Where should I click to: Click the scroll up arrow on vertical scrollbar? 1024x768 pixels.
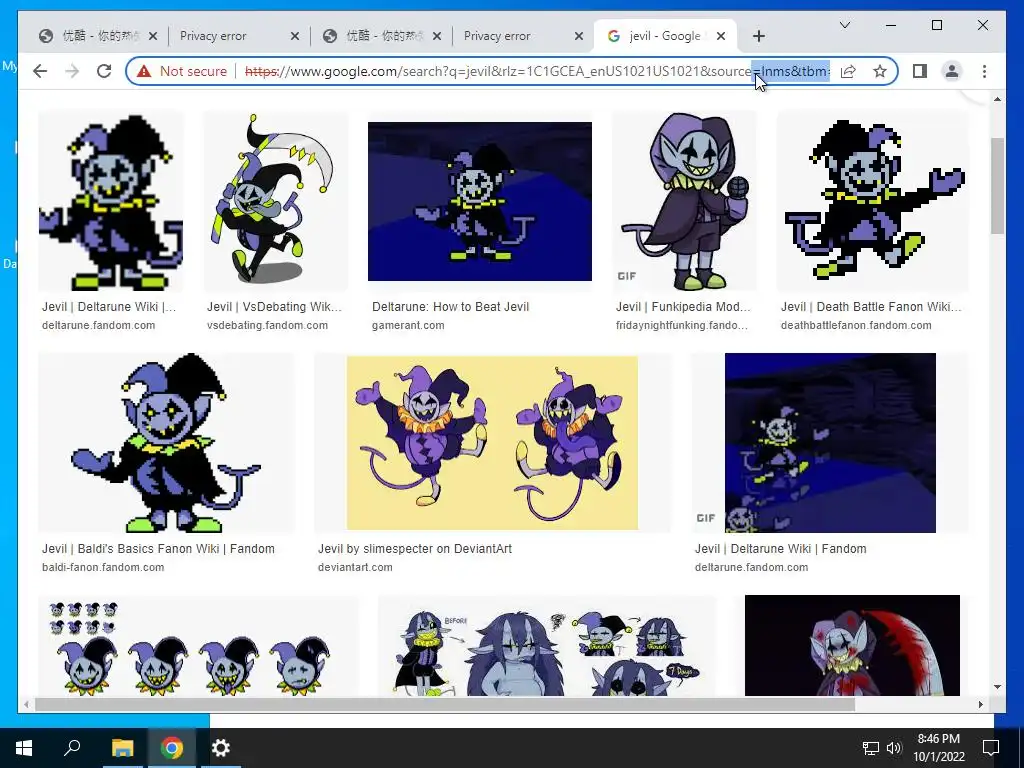pyautogui.click(x=997, y=99)
